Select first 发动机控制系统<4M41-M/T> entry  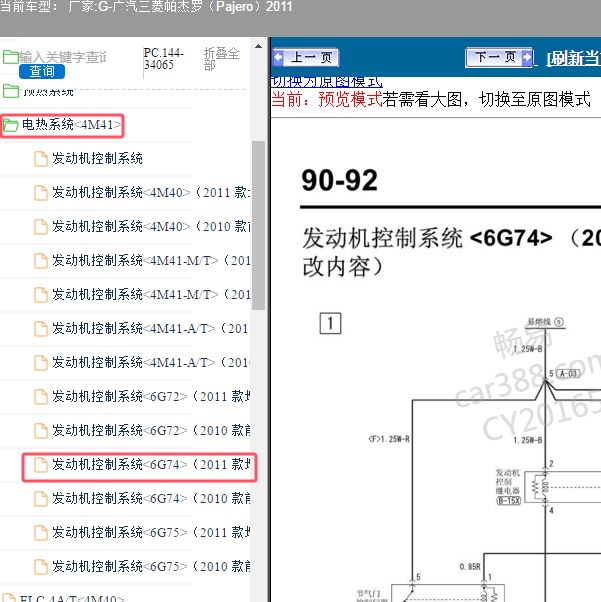coord(151,260)
